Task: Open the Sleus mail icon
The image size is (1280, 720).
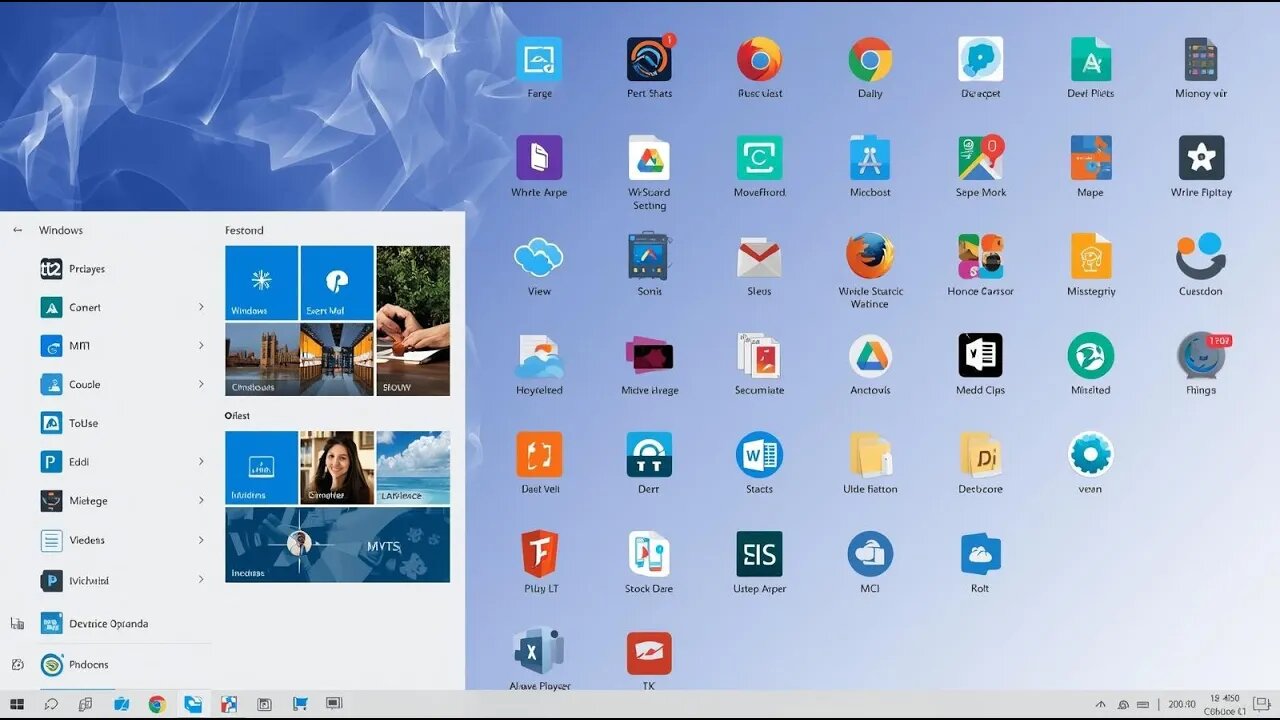Action: [759, 258]
